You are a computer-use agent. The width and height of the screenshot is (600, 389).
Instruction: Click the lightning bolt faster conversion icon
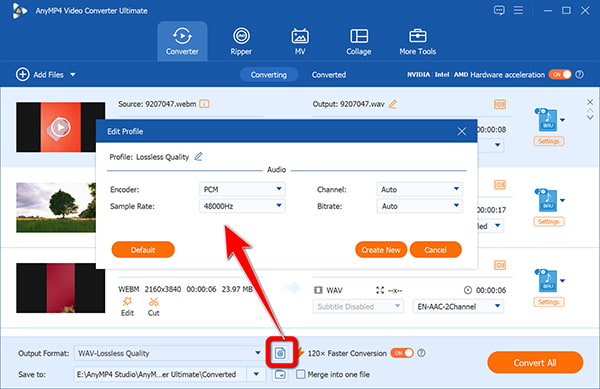pos(301,353)
